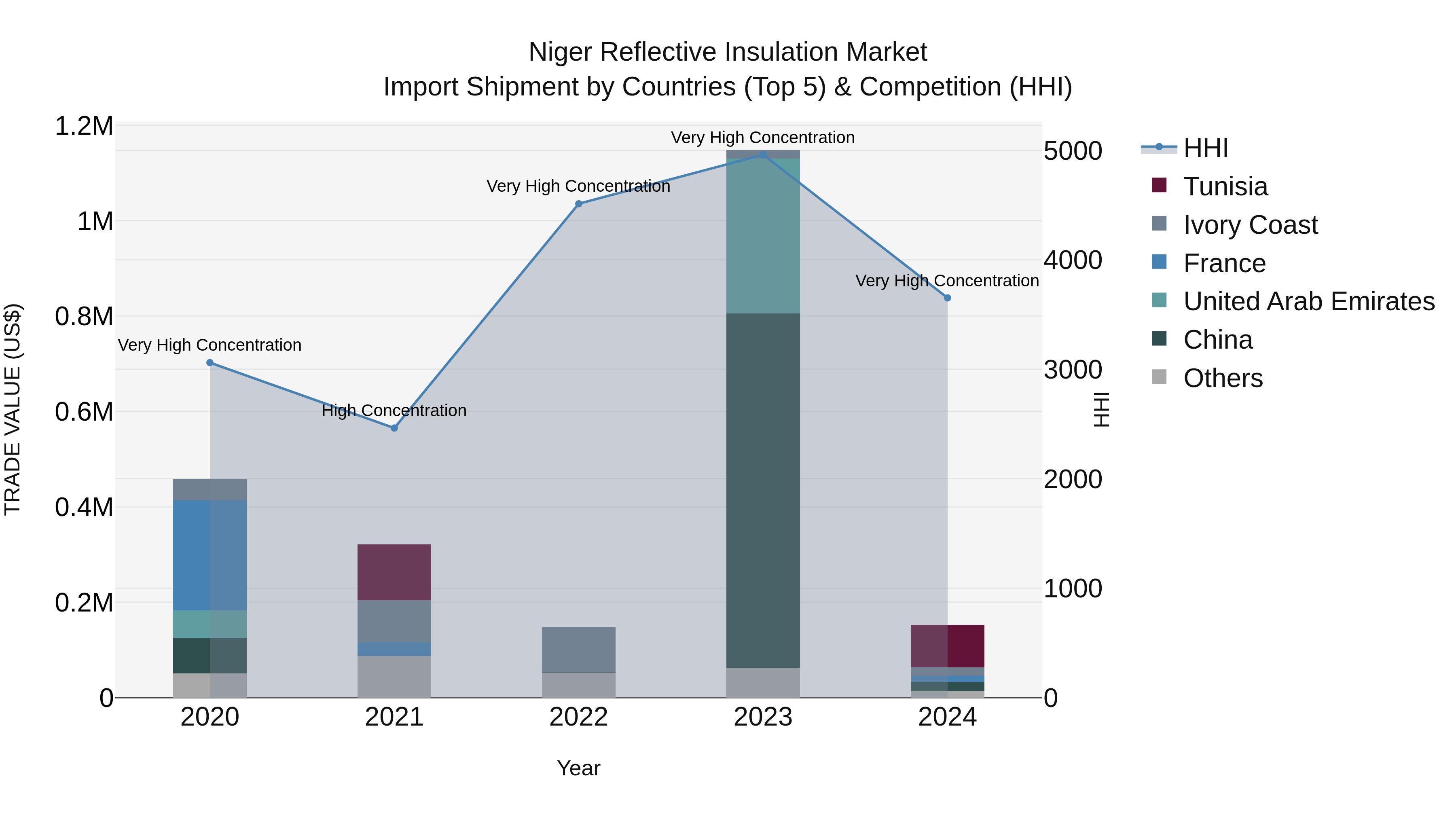Toggle the Tunisia legend entry
The height and width of the screenshot is (819, 1456).
pos(1210,186)
